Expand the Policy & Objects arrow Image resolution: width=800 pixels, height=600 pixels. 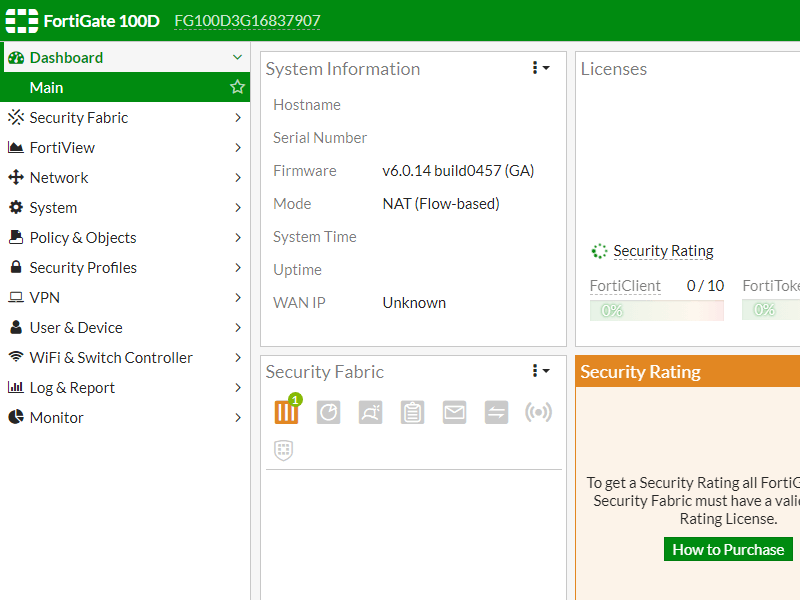(238, 237)
